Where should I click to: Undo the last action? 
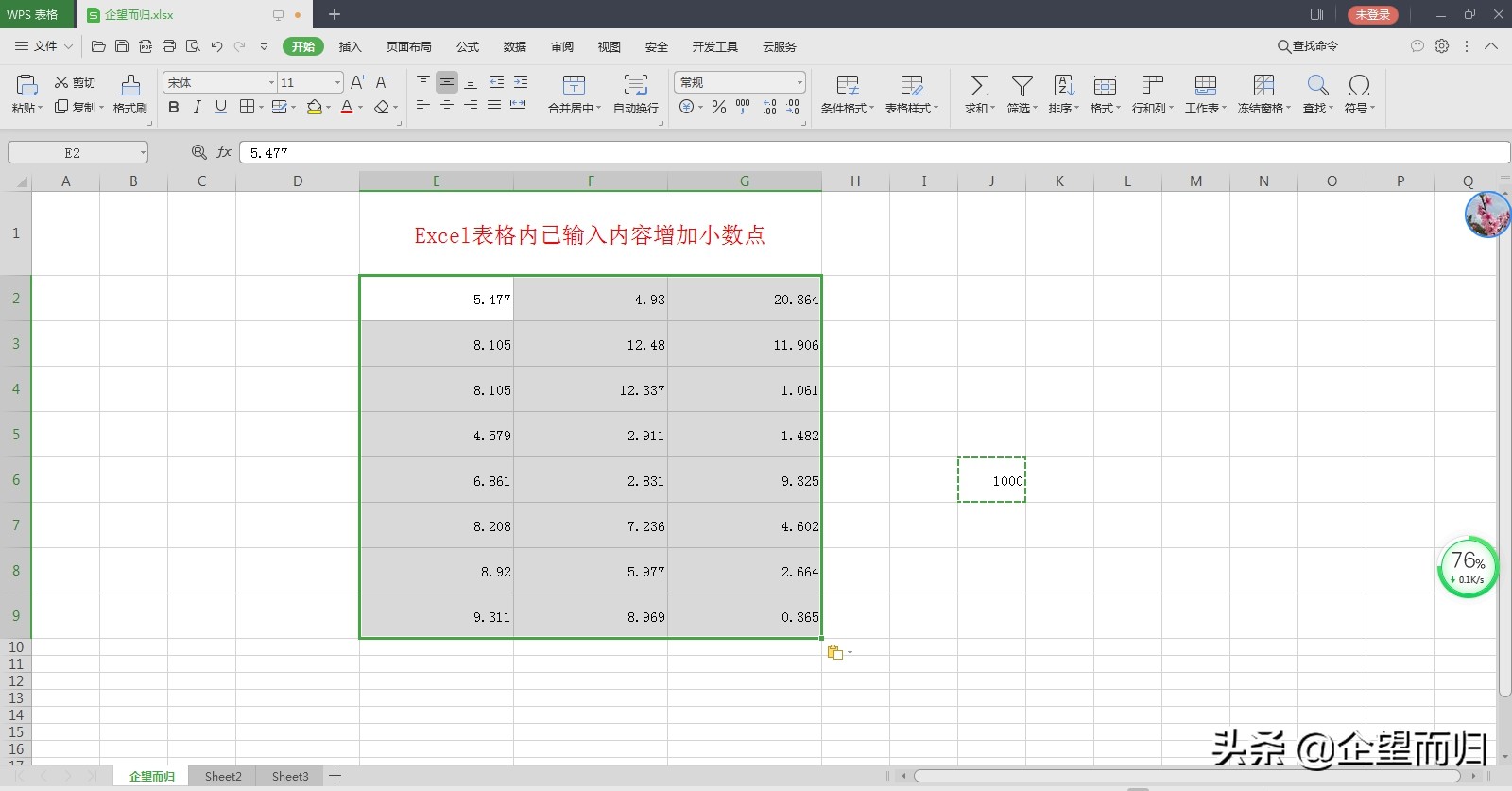[216, 46]
